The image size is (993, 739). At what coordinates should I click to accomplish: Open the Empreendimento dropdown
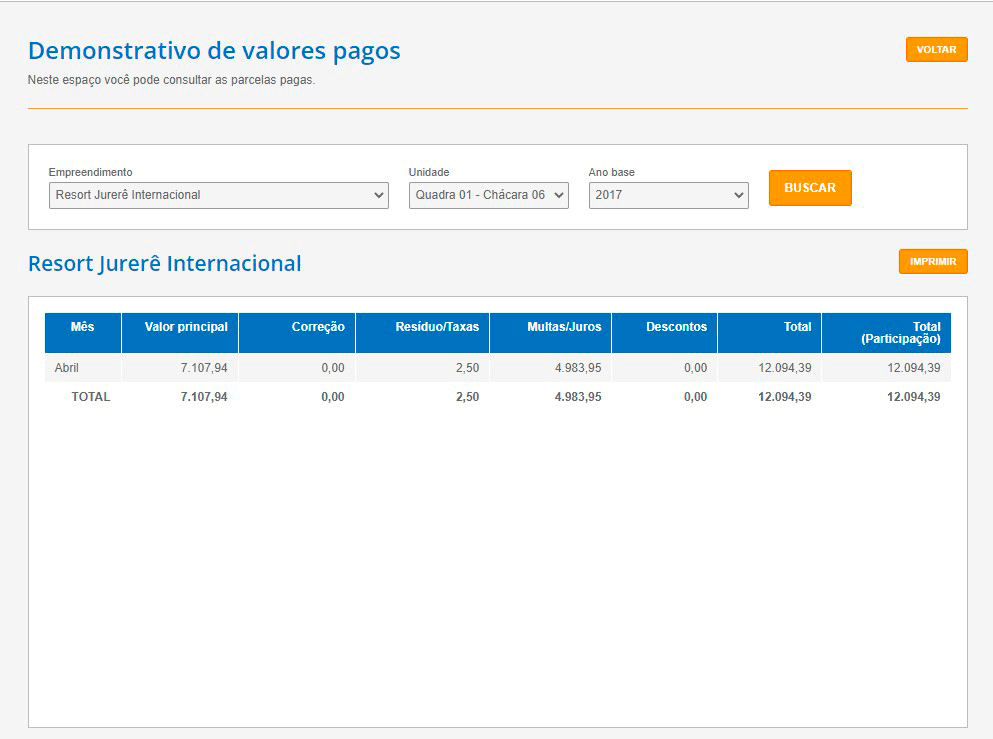[218, 195]
